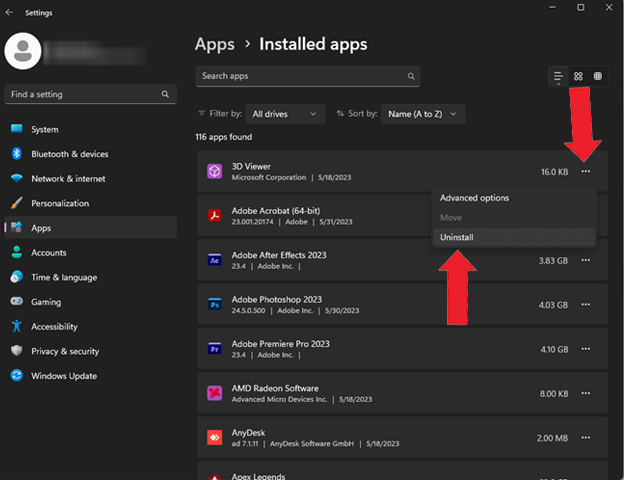The width and height of the screenshot is (624, 480).
Task: Open more options for Adobe Photoshop 2023
Action: 585,305
